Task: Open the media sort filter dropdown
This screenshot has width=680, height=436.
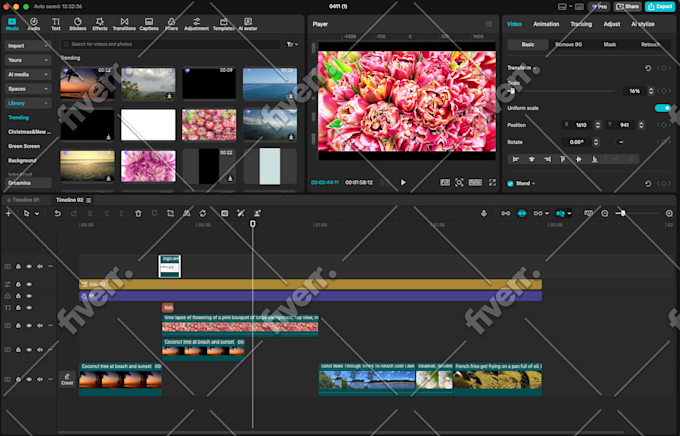Action: (292, 44)
